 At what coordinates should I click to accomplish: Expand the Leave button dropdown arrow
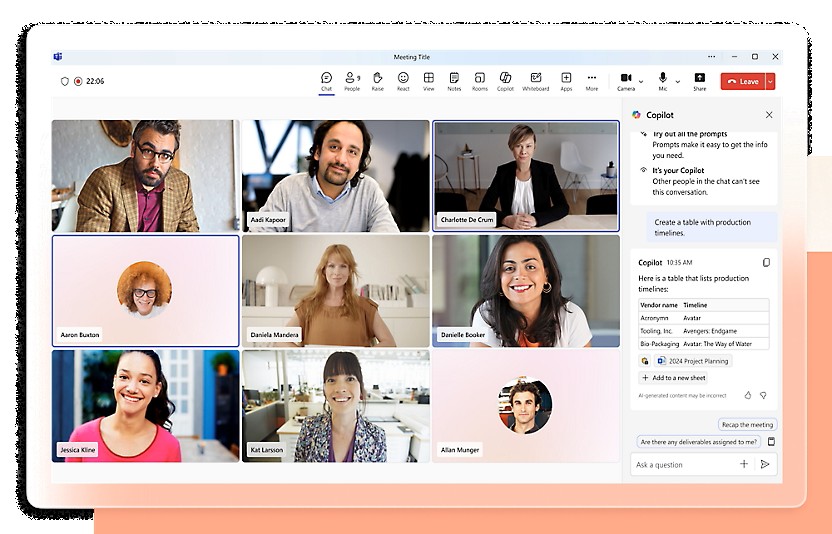[770, 81]
